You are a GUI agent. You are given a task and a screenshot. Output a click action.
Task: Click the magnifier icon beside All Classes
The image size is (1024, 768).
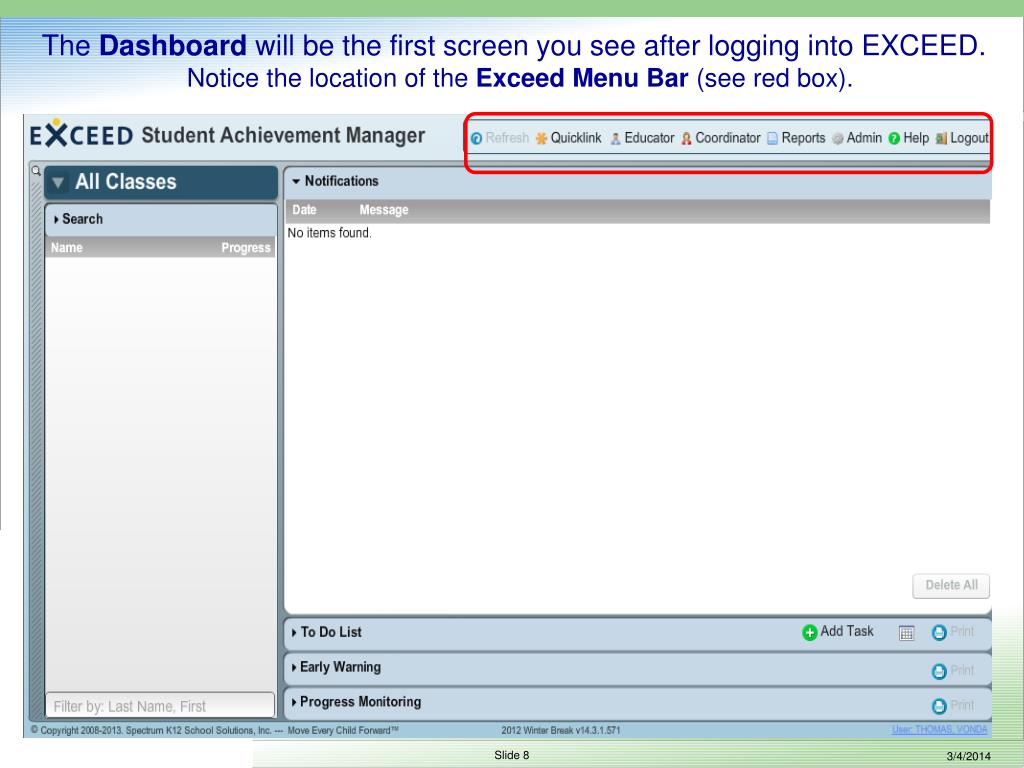37,171
